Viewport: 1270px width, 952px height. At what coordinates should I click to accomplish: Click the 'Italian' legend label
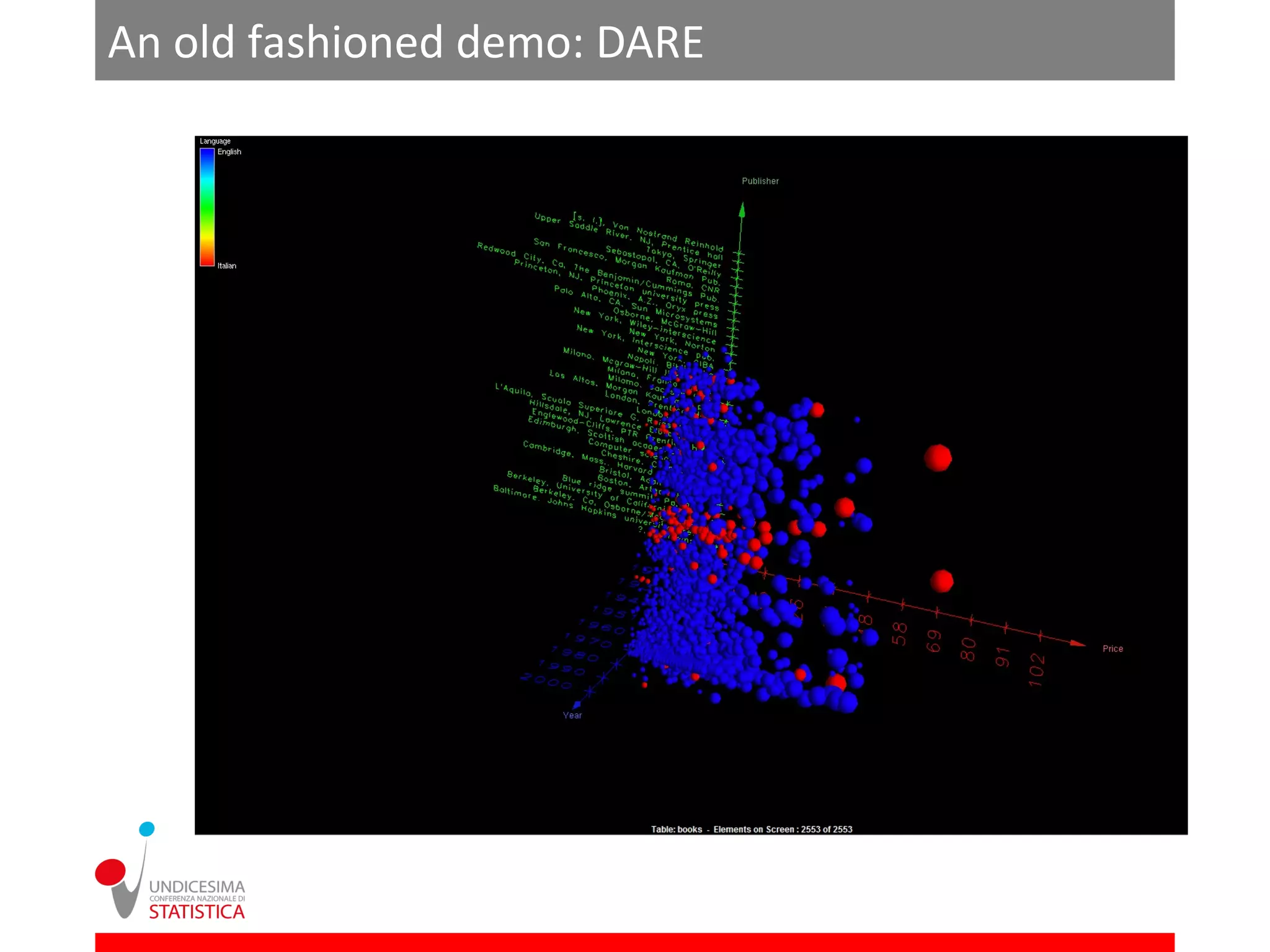(x=226, y=266)
